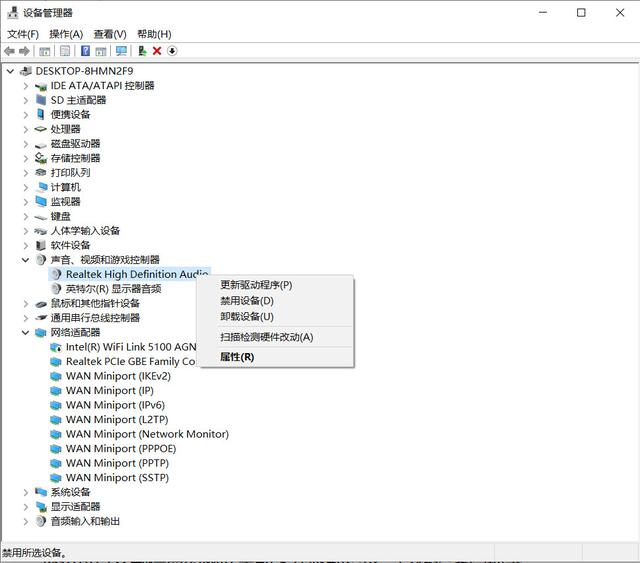The height and width of the screenshot is (563, 640).
Task: Choose 禁用设备(D) from the context menu
Action: 277,301
